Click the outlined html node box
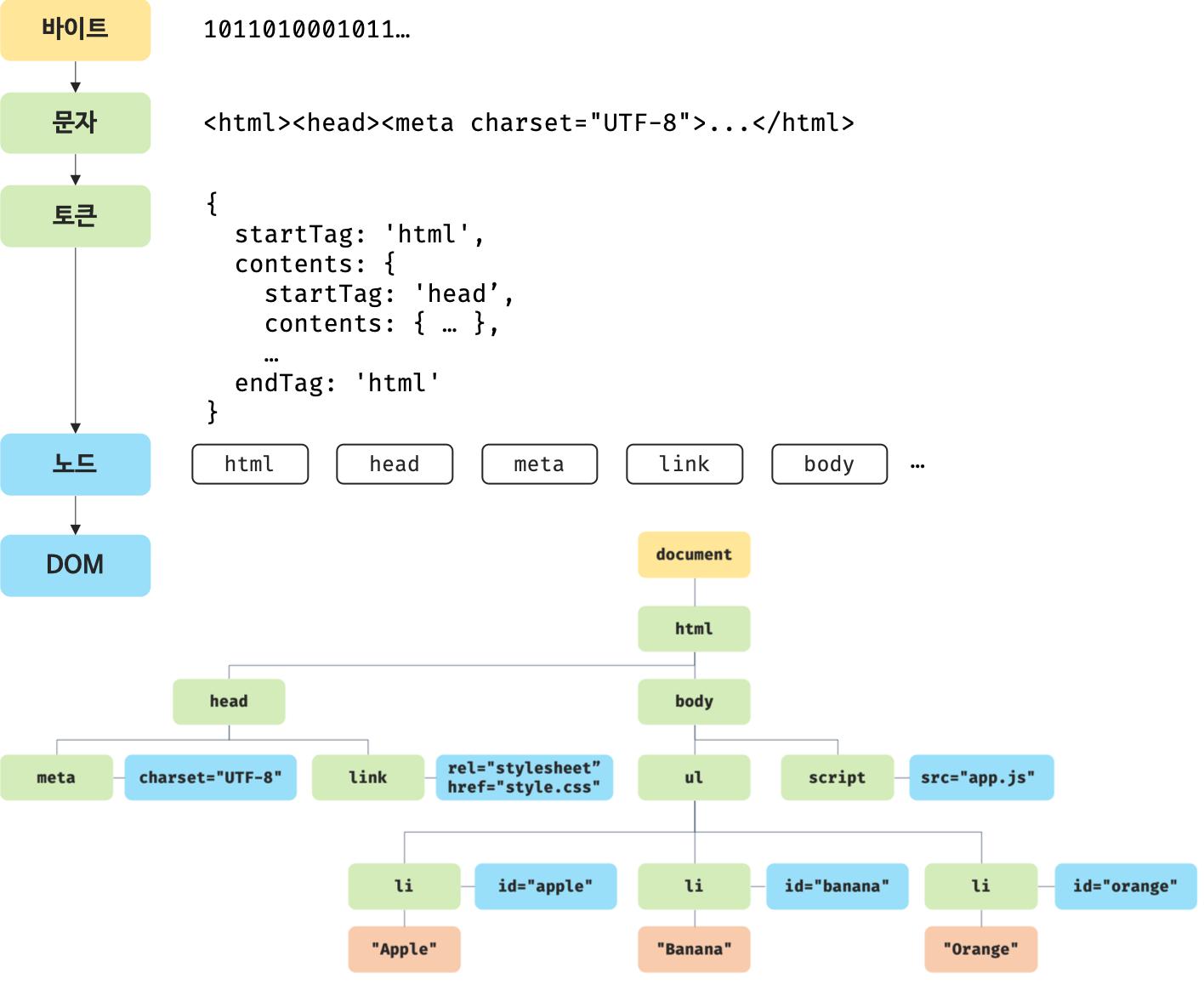 (x=250, y=464)
